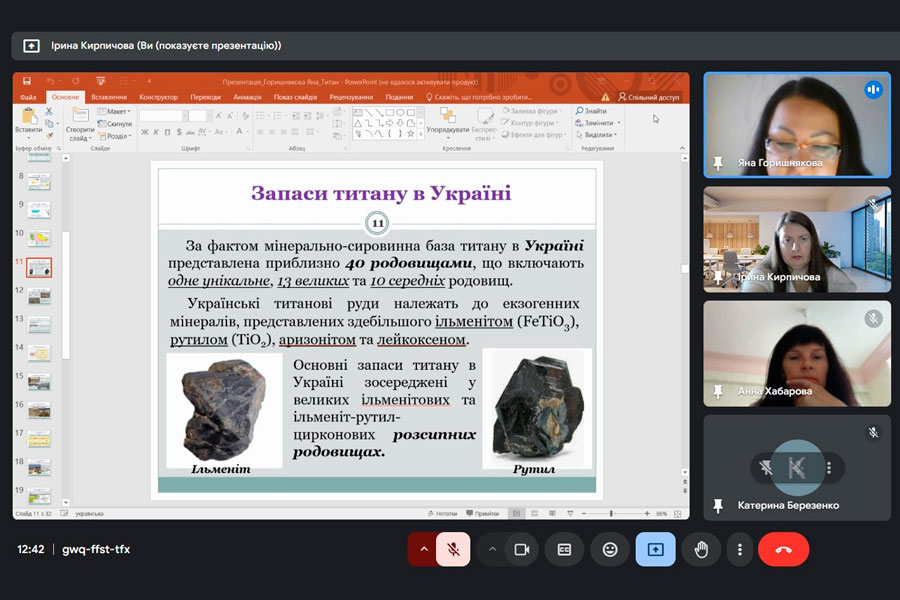
Task: Open the Нотатки notes pane
Action: click(x=442, y=513)
